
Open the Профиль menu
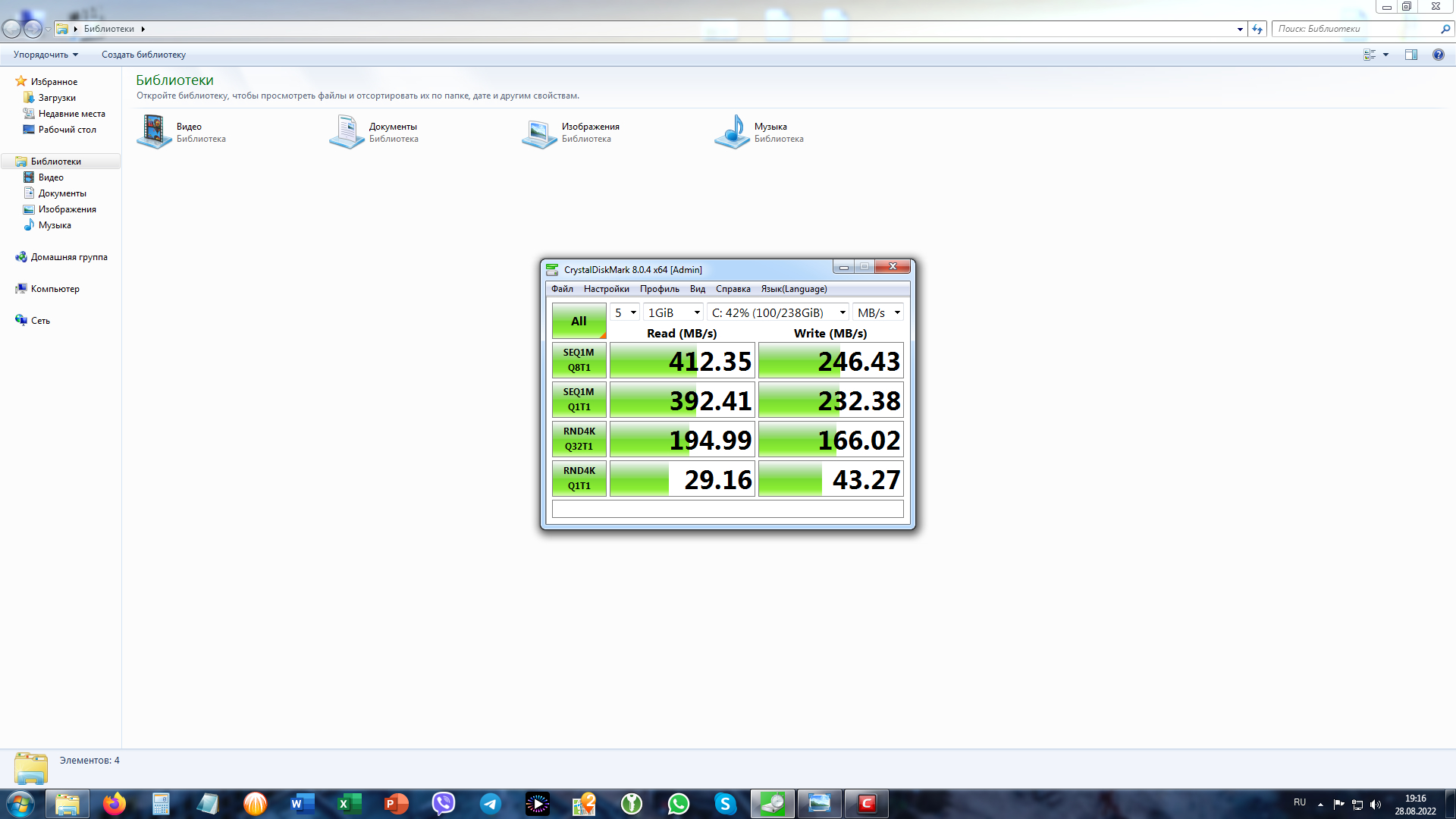click(x=659, y=289)
